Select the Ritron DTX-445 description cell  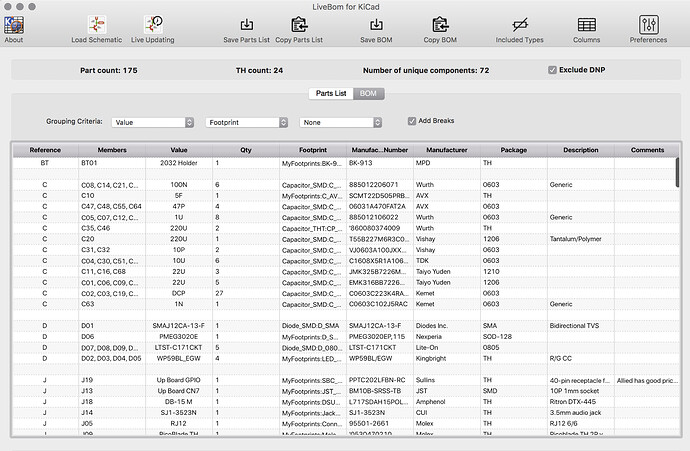coord(580,402)
